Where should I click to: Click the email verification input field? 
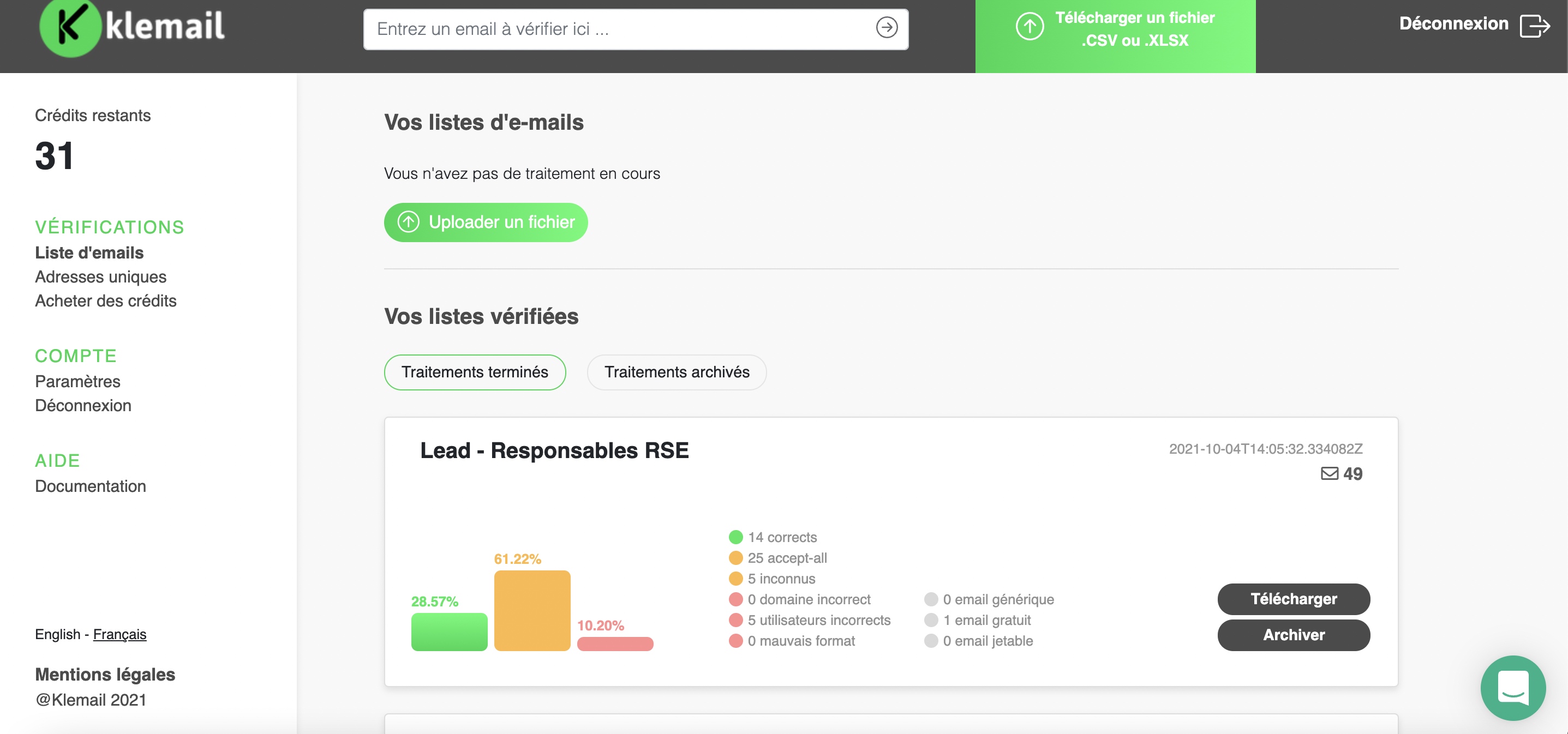609,28
